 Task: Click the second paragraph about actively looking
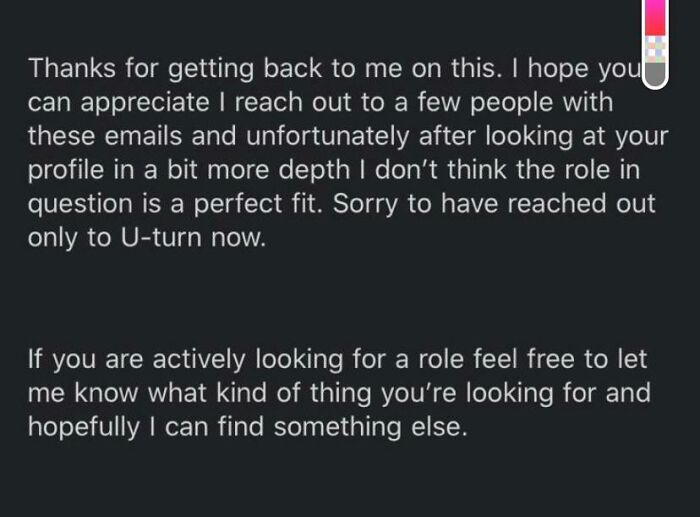[340, 393]
